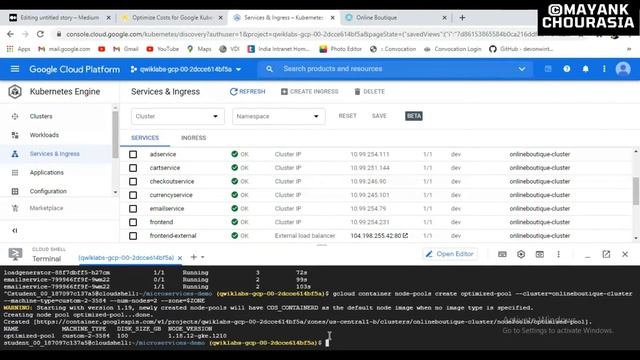Image resolution: width=640 pixels, height=360 pixels.
Task: Switch to the Online Boutique browser tab
Action: click(x=396, y=18)
